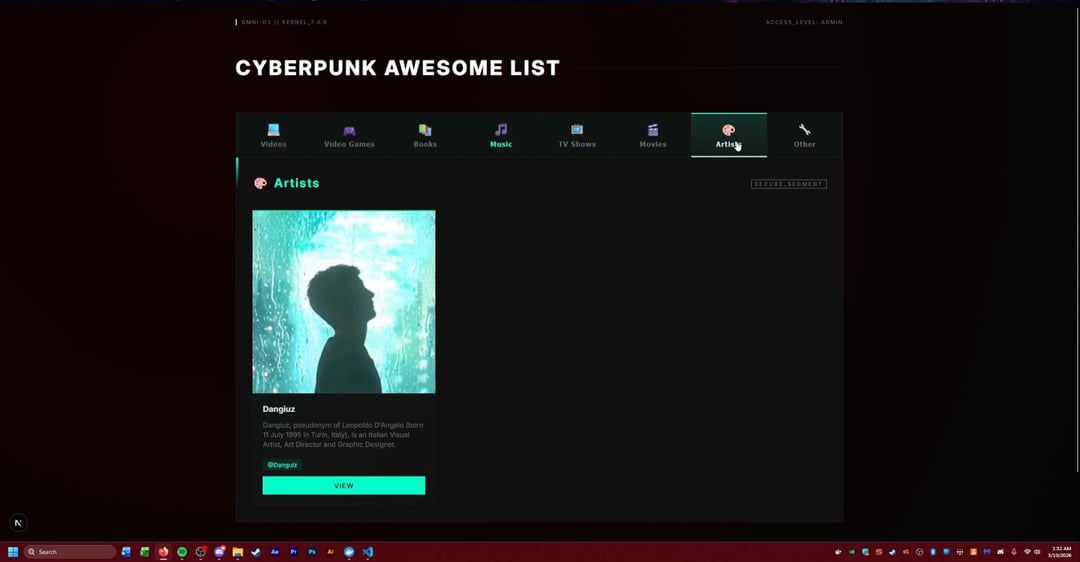Open the TV Shows tab
This screenshot has height=562, width=1080.
pyautogui.click(x=577, y=136)
